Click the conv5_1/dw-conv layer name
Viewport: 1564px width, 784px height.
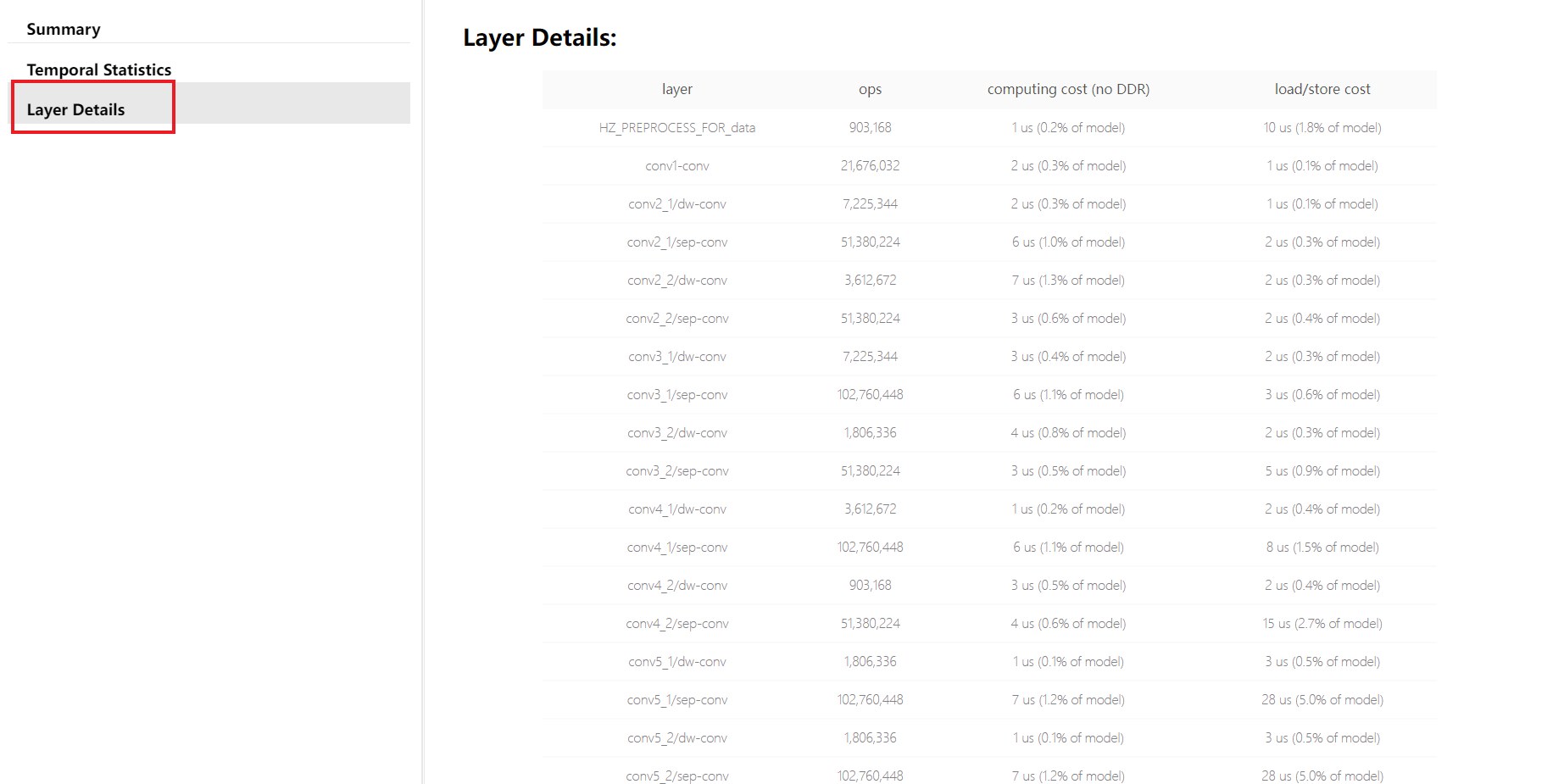point(676,662)
